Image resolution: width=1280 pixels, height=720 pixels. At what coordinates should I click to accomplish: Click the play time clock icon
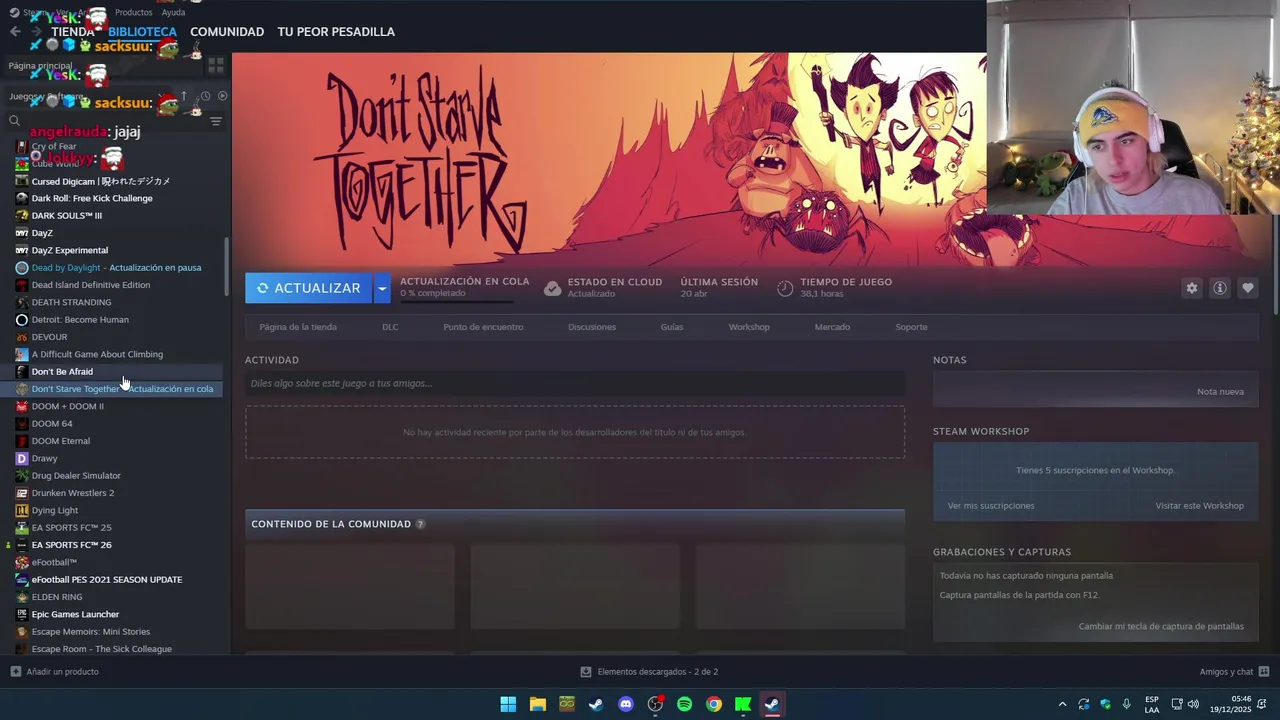[x=785, y=288]
